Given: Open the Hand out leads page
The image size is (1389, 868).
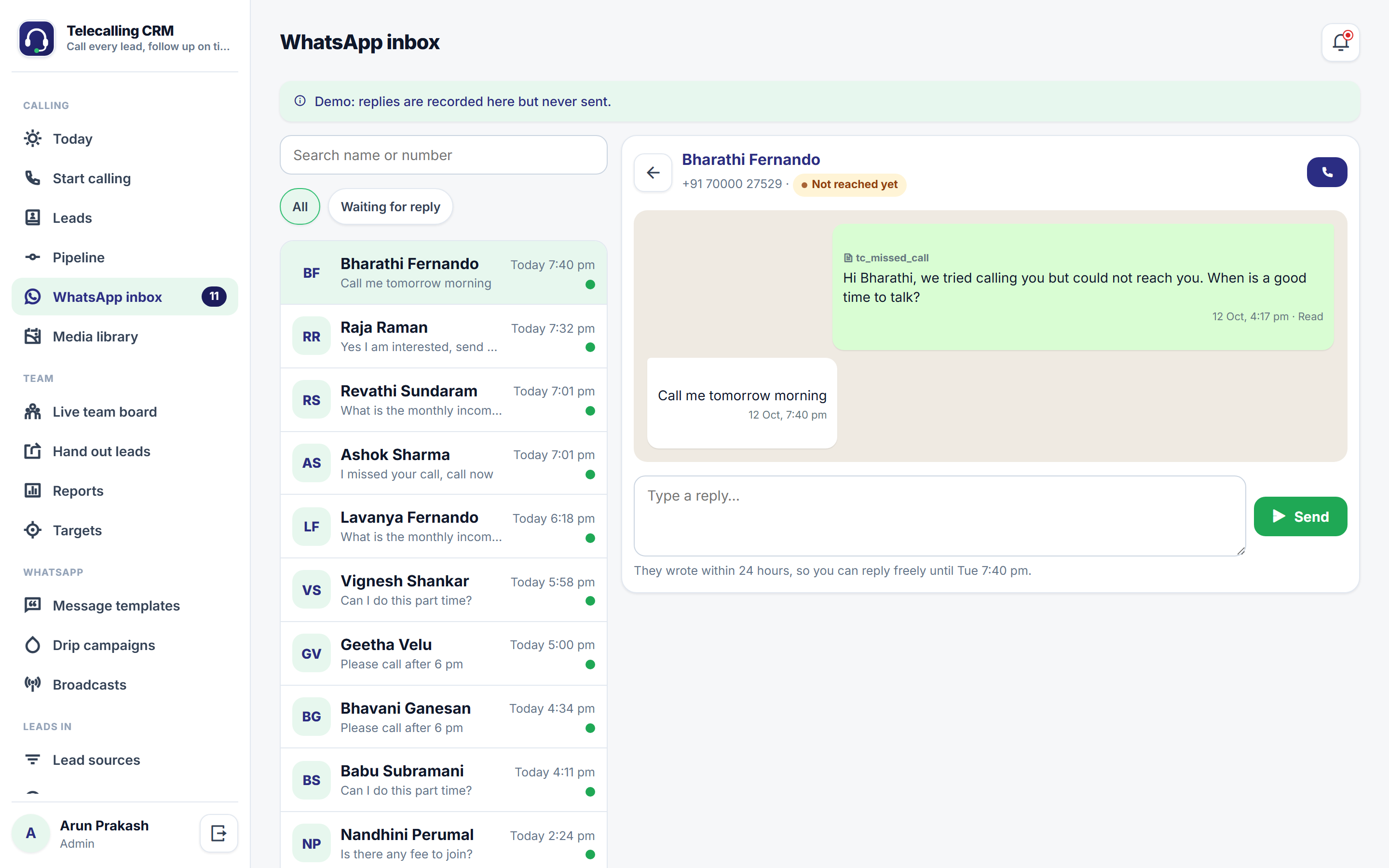Looking at the screenshot, I should pos(124,451).
